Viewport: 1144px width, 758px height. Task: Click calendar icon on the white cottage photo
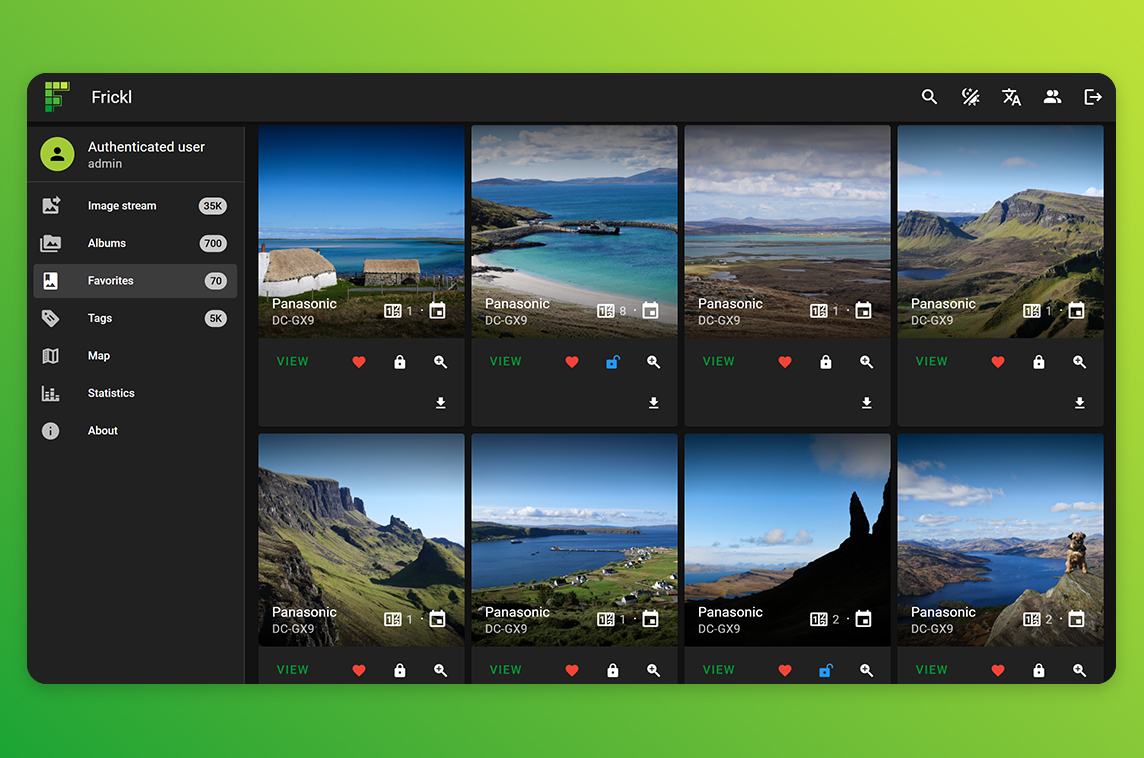[438, 311]
